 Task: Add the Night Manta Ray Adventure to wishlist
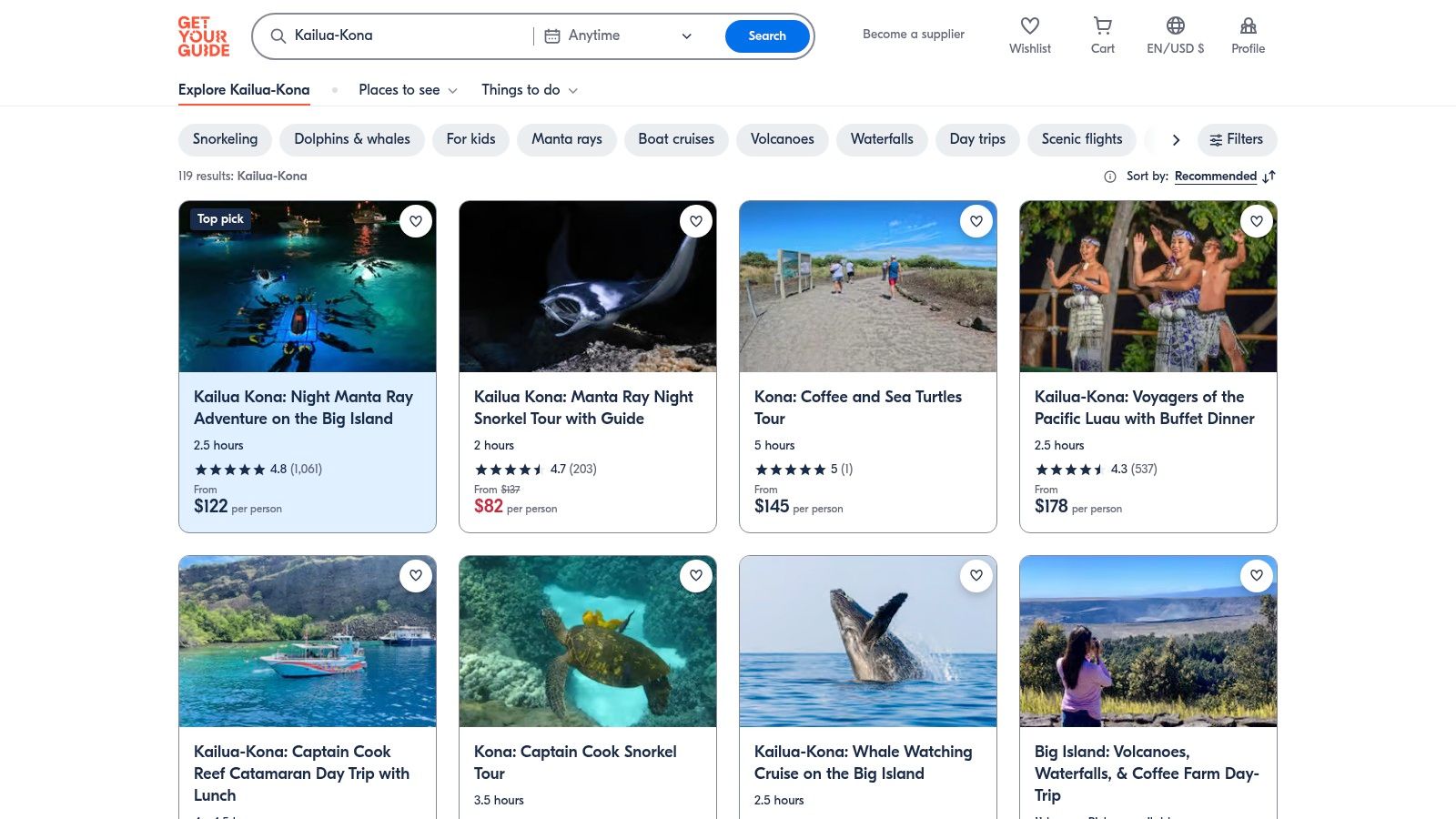[x=416, y=220]
